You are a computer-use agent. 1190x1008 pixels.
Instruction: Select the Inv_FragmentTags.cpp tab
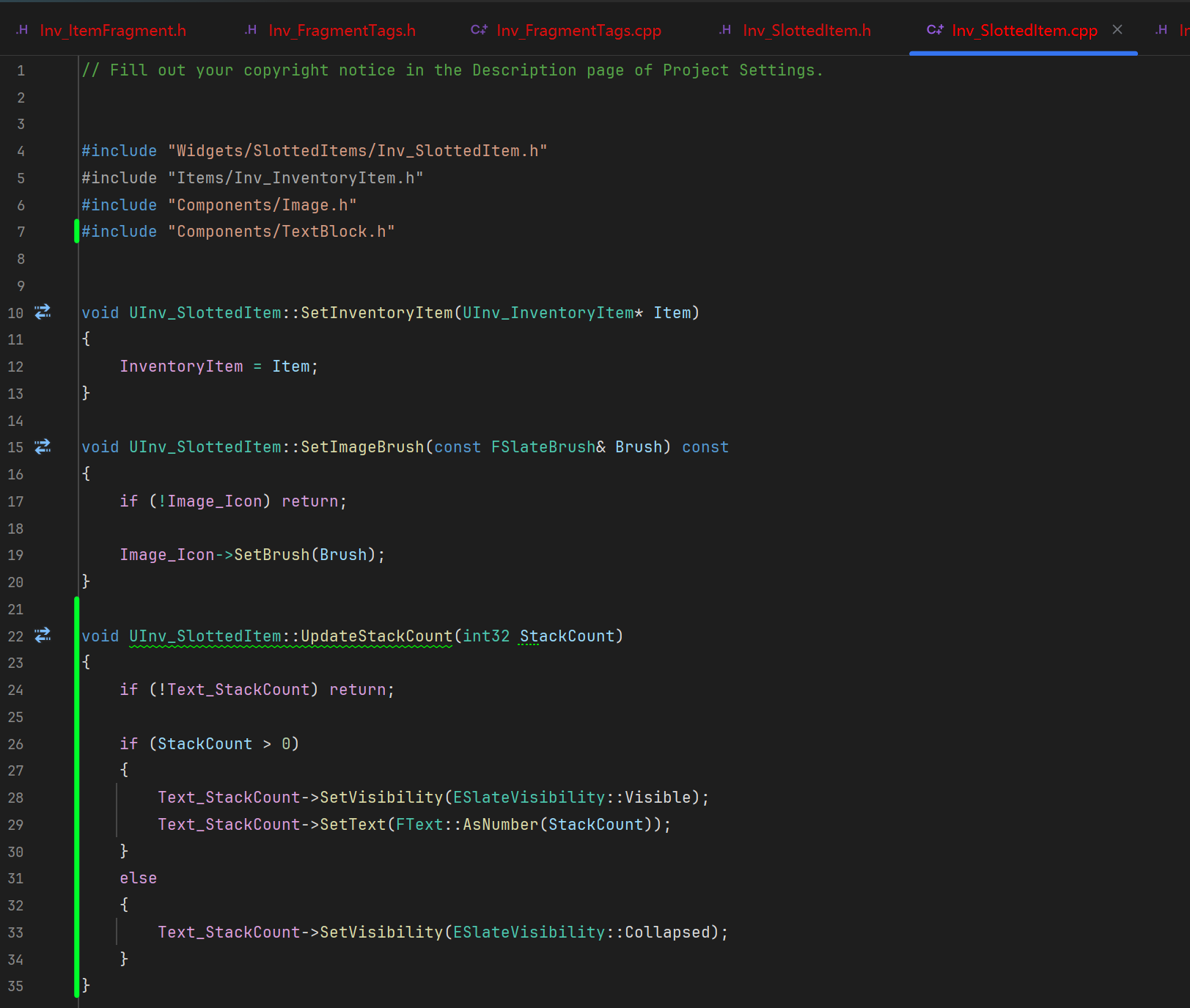(x=566, y=30)
